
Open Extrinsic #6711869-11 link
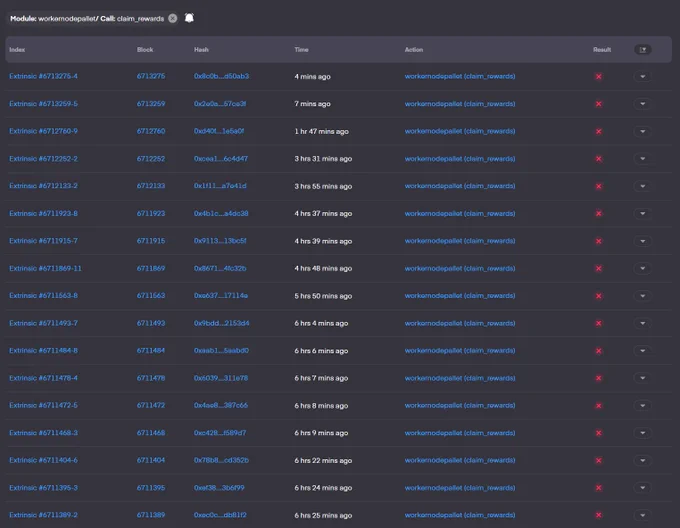point(45,268)
